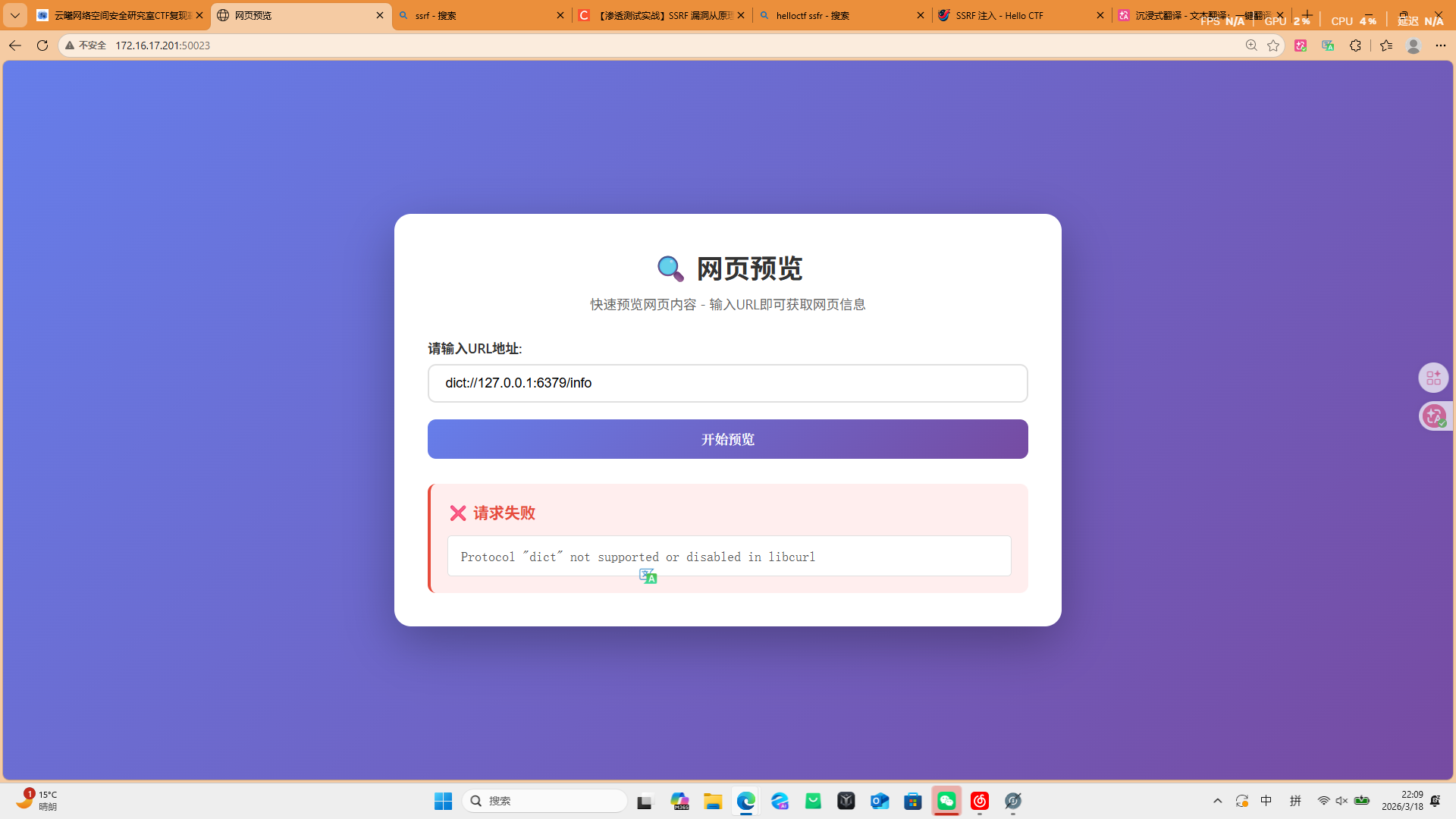Click floating sidebar grid widget icon

coord(1433,378)
